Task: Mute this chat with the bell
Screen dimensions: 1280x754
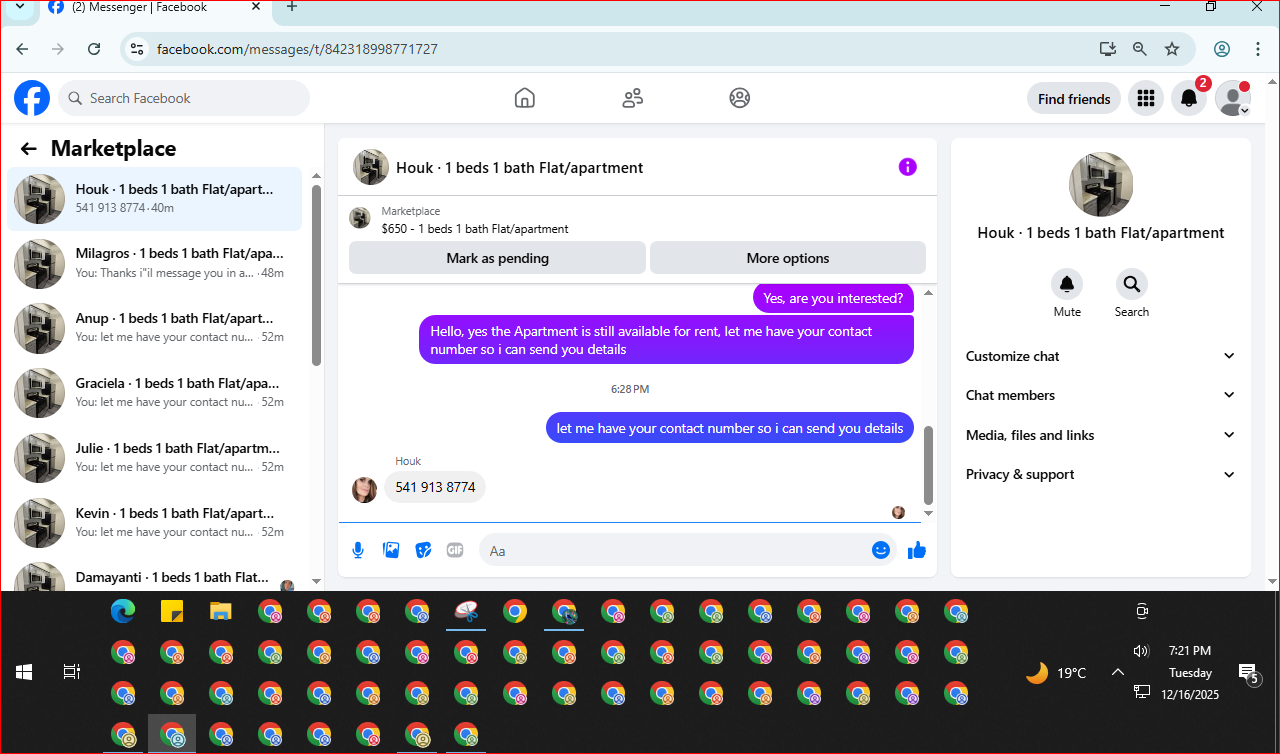Action: coord(1067,285)
